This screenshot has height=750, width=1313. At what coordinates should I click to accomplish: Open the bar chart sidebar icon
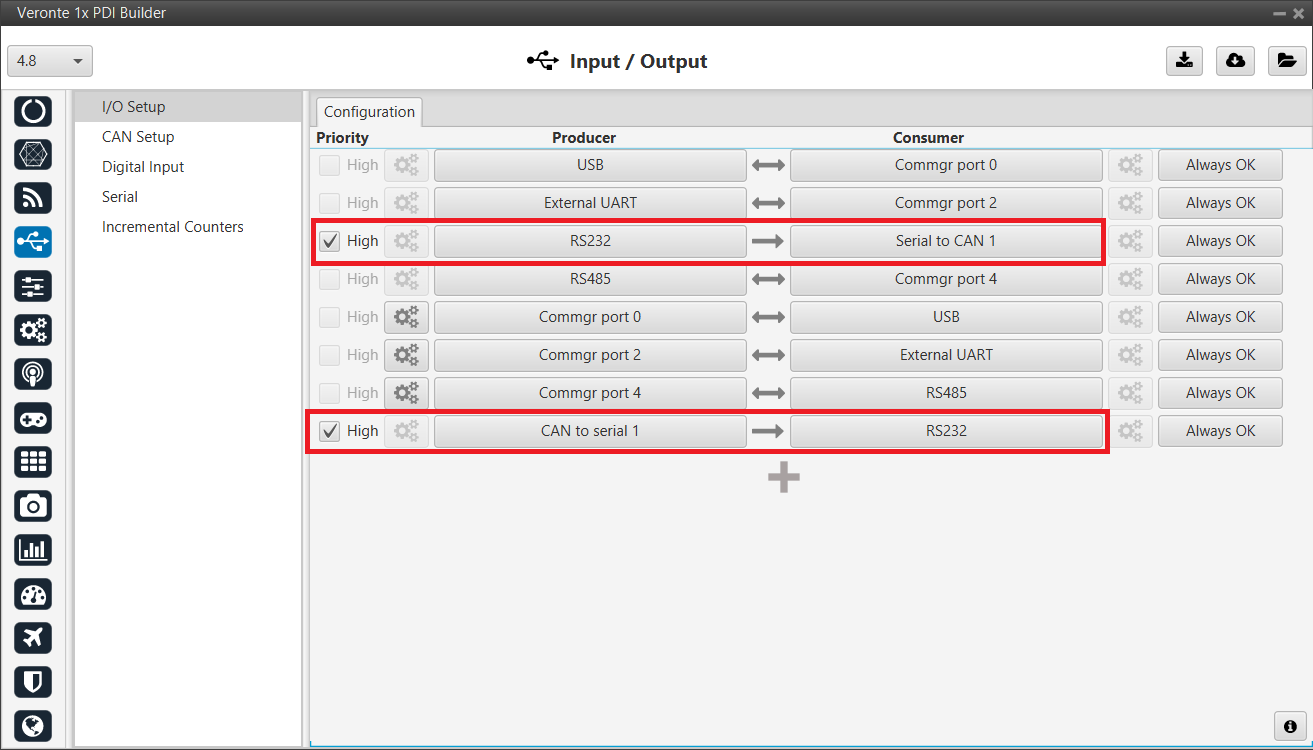33,550
